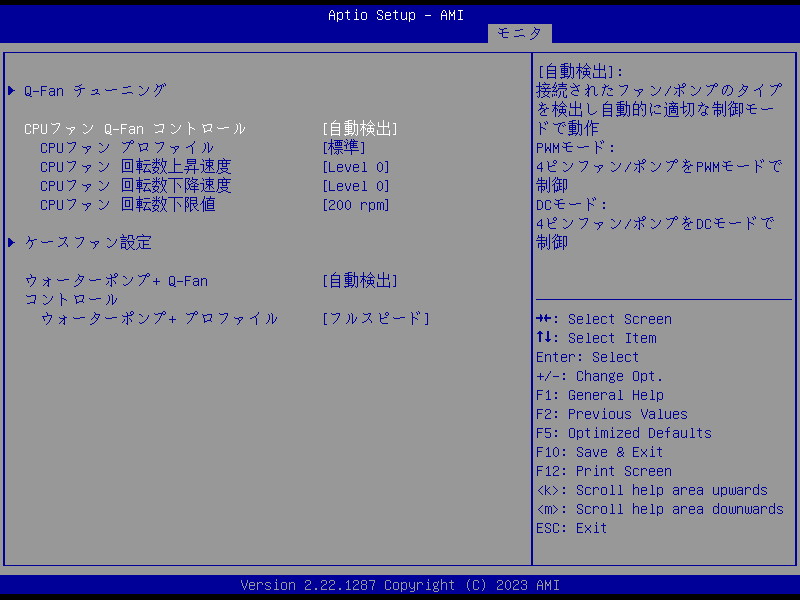This screenshot has width=800, height=600.
Task: Select CPUファン 回転数上昇速度 label
Action: 136,167
